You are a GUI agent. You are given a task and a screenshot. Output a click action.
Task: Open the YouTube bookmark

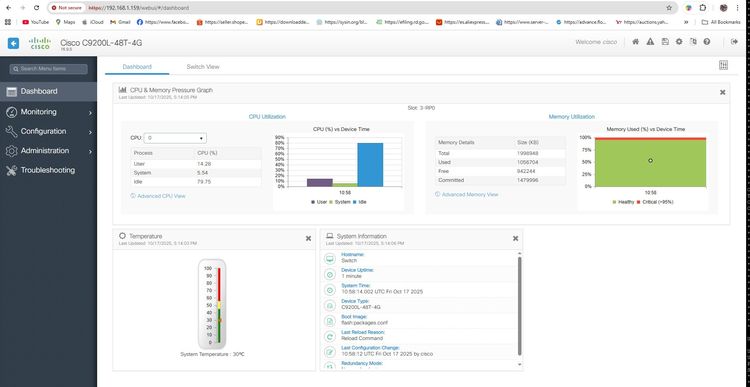coord(36,22)
